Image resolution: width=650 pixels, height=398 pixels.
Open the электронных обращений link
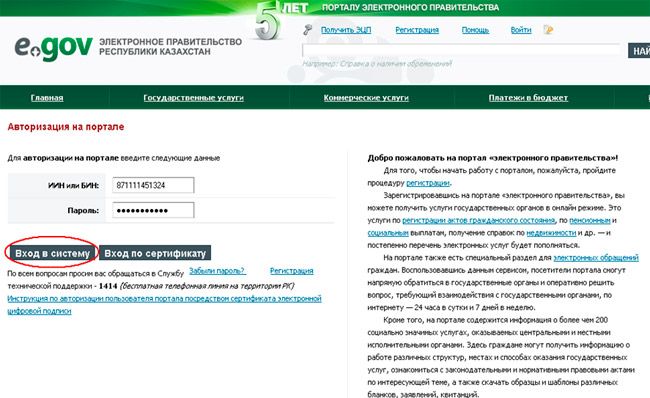click(x=596, y=257)
